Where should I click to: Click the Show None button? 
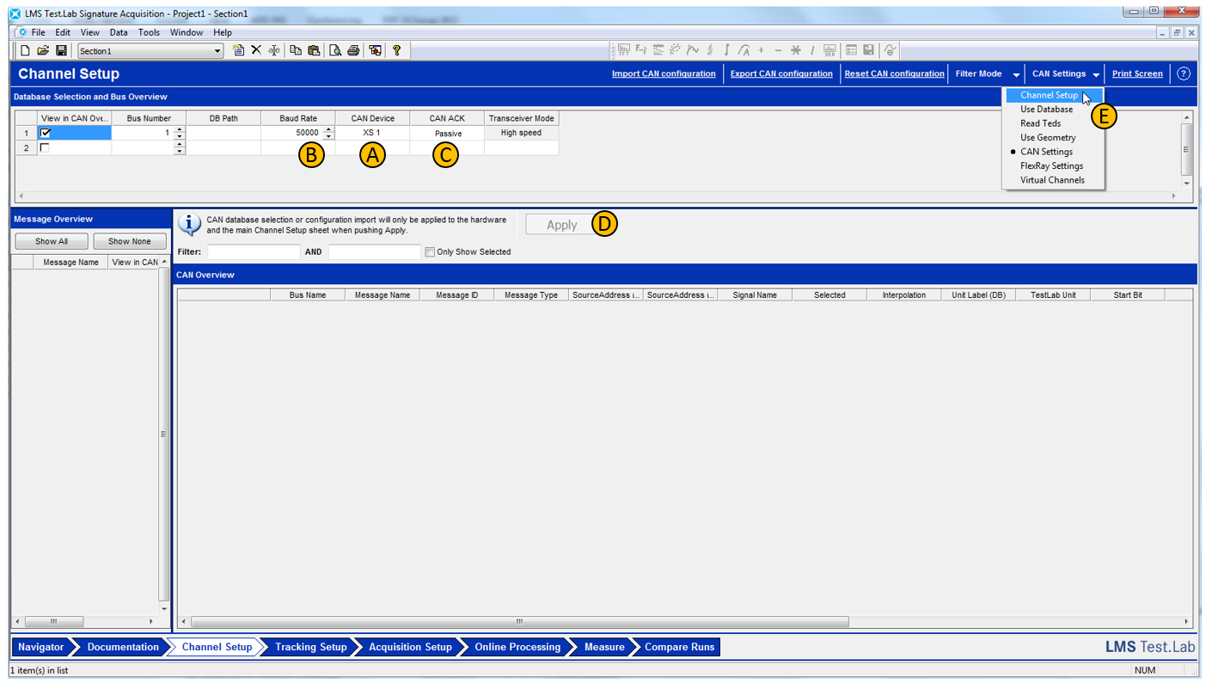point(129,241)
